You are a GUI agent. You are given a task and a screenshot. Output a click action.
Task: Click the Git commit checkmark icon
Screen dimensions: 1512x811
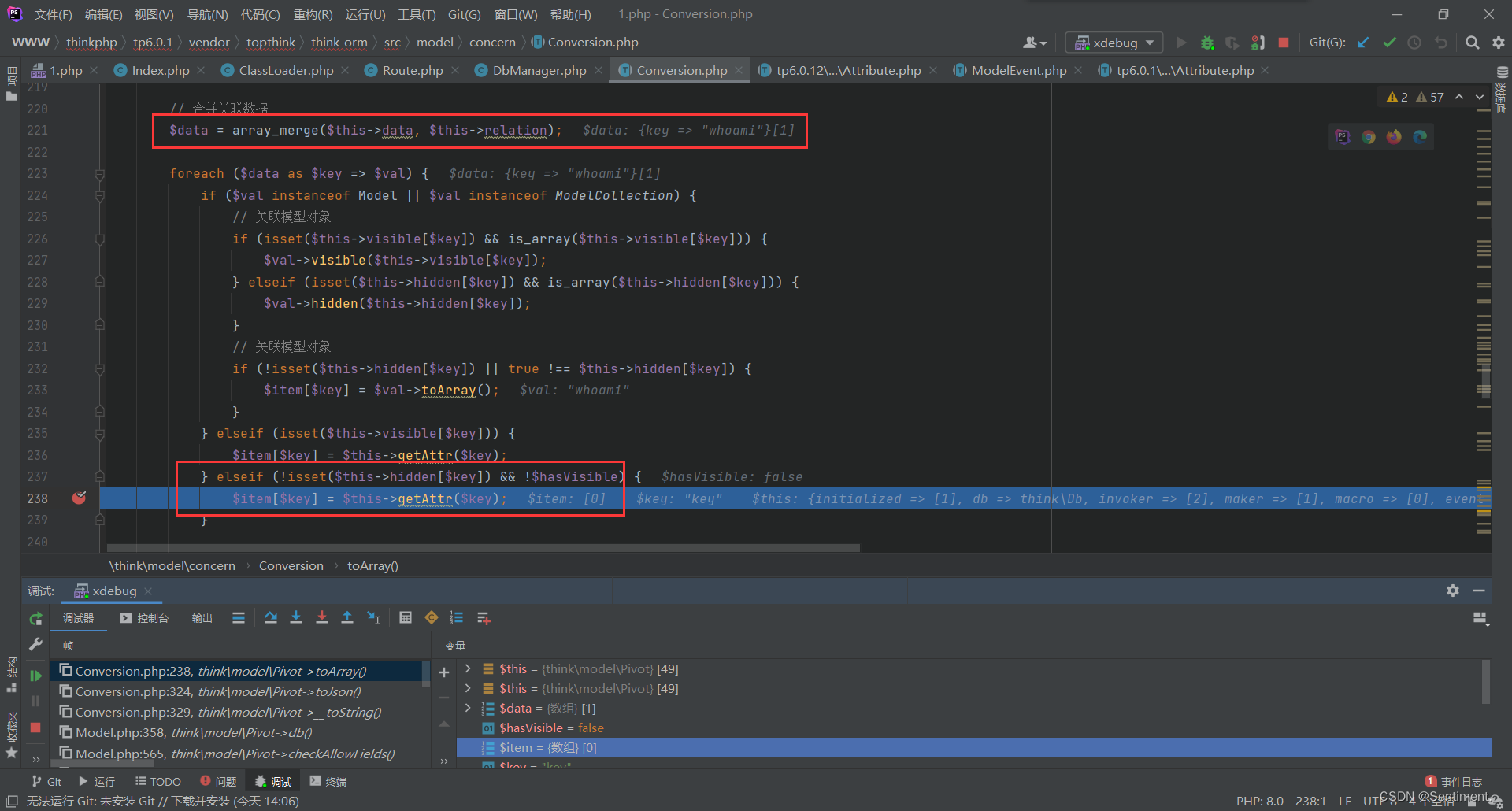1389,43
